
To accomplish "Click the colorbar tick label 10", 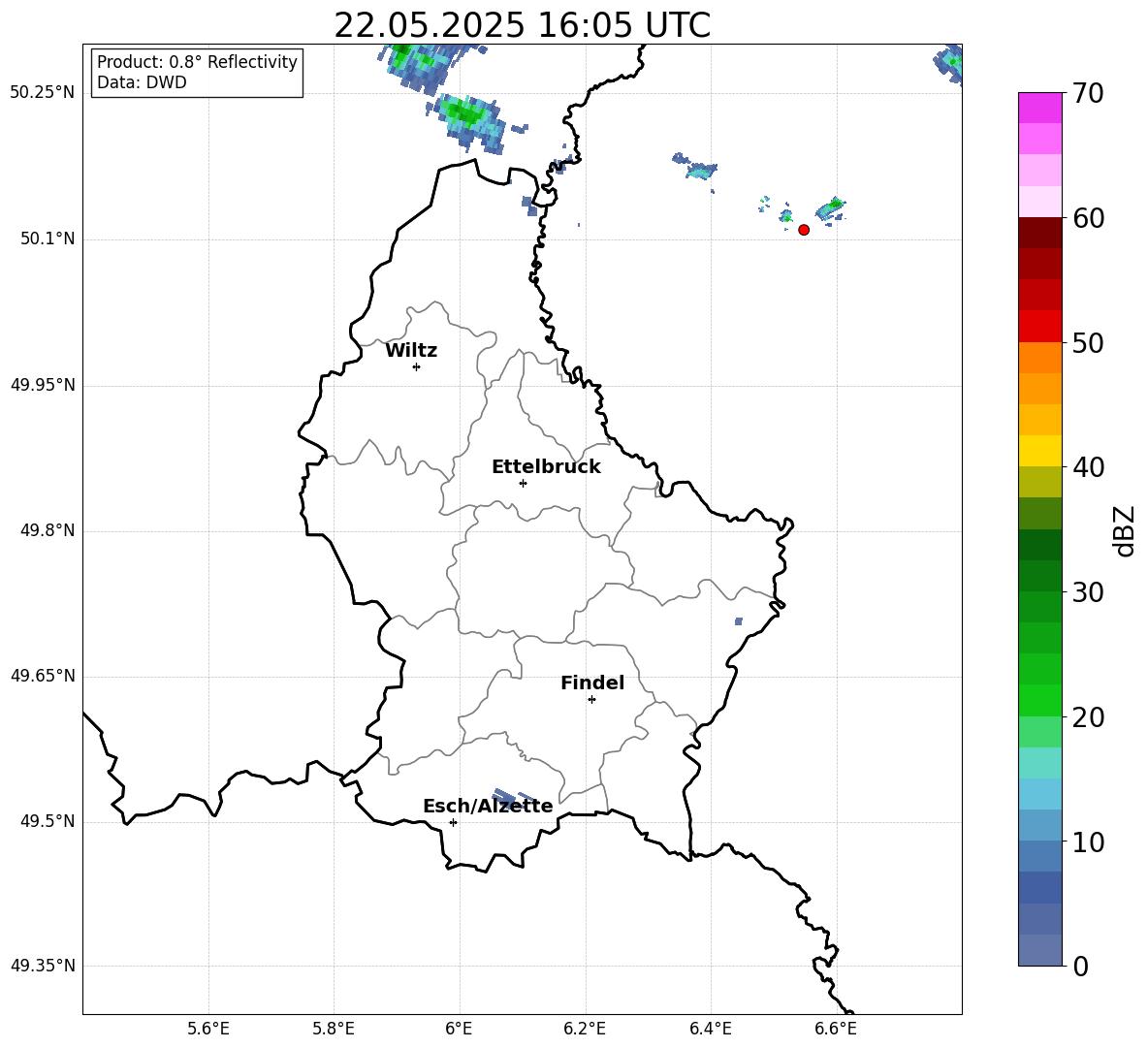I will coord(1089,842).
